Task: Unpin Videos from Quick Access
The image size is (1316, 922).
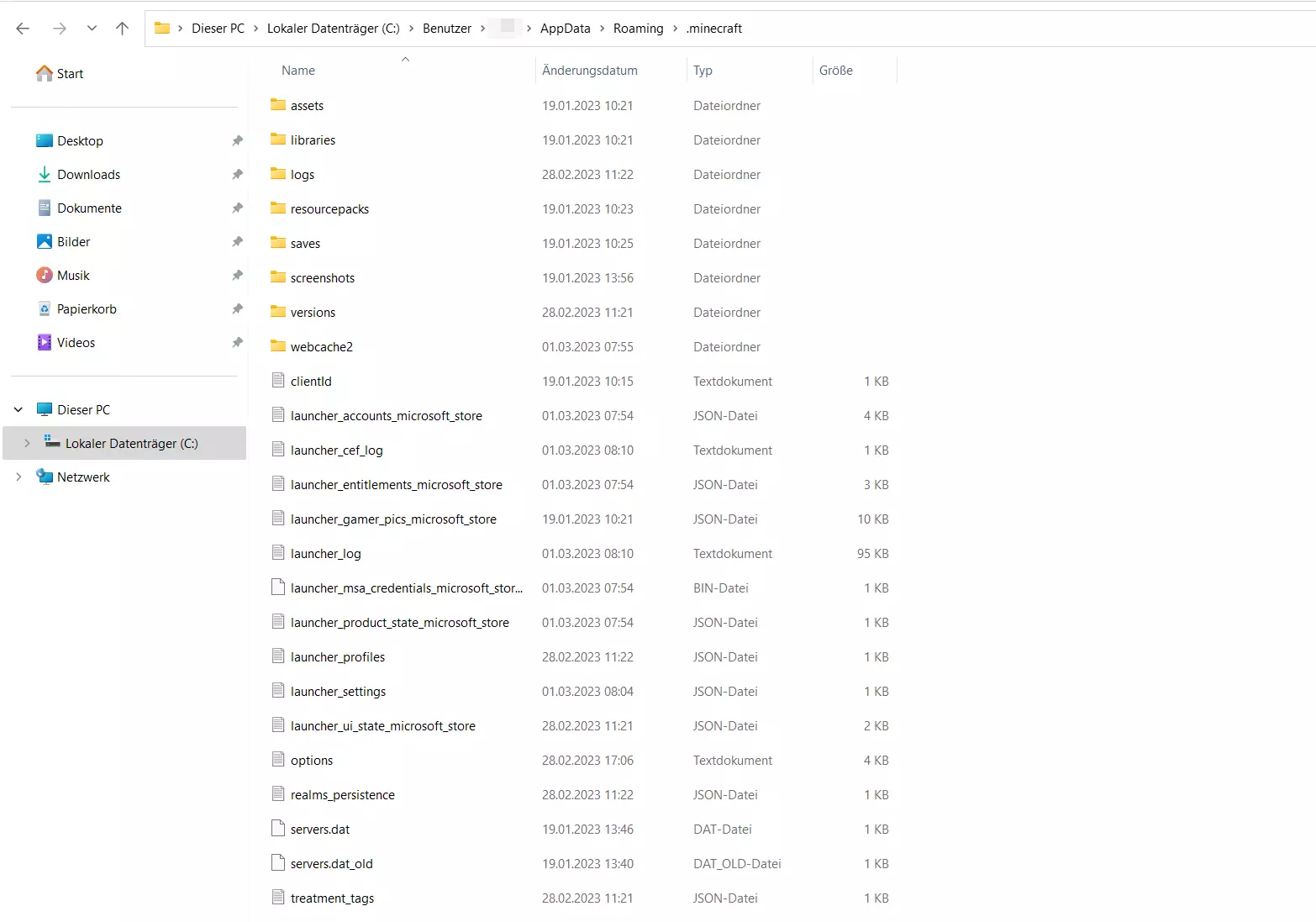Action: click(x=238, y=342)
